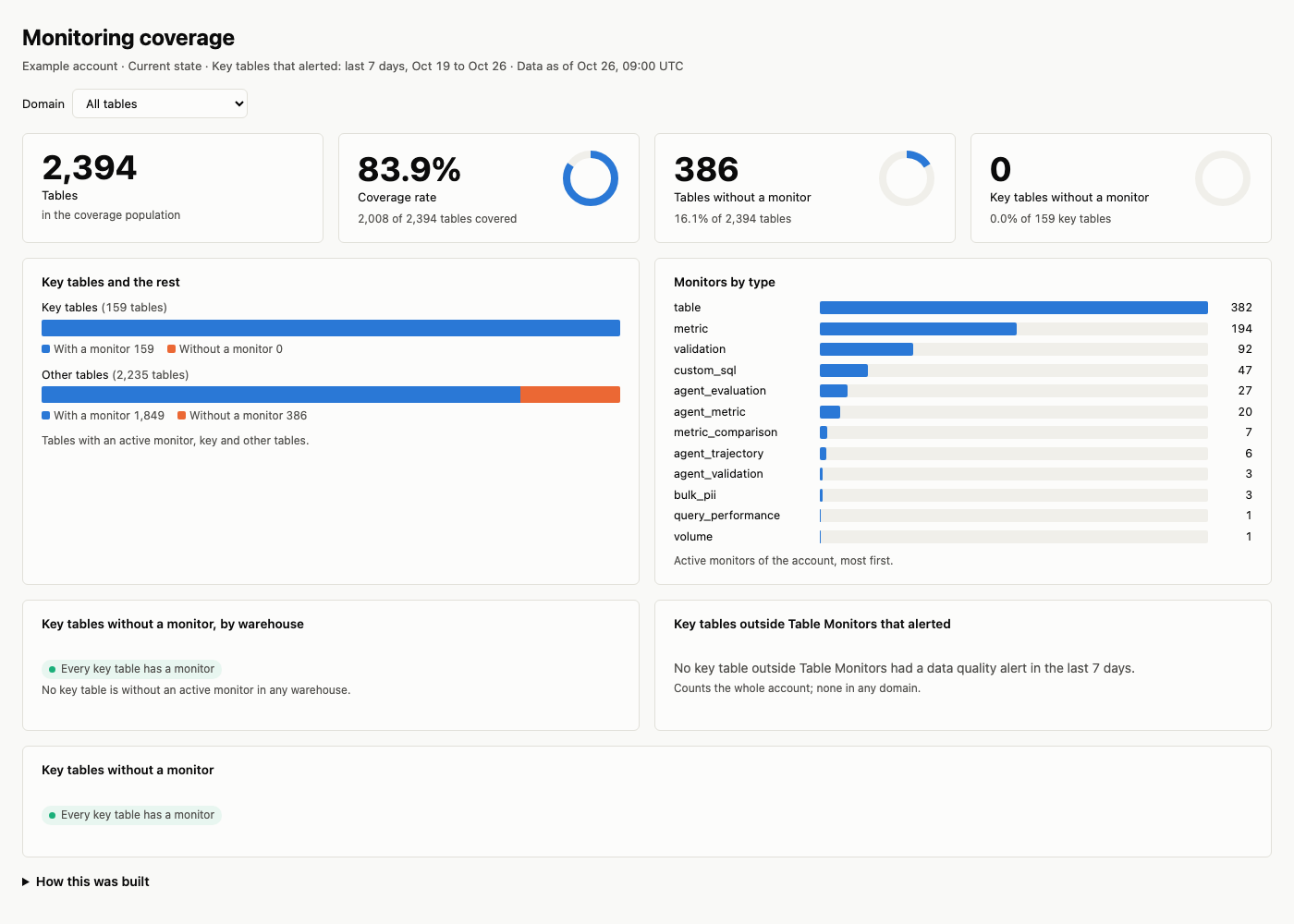
Task: Open the Domain dropdown showing All tables
Action: pos(160,103)
